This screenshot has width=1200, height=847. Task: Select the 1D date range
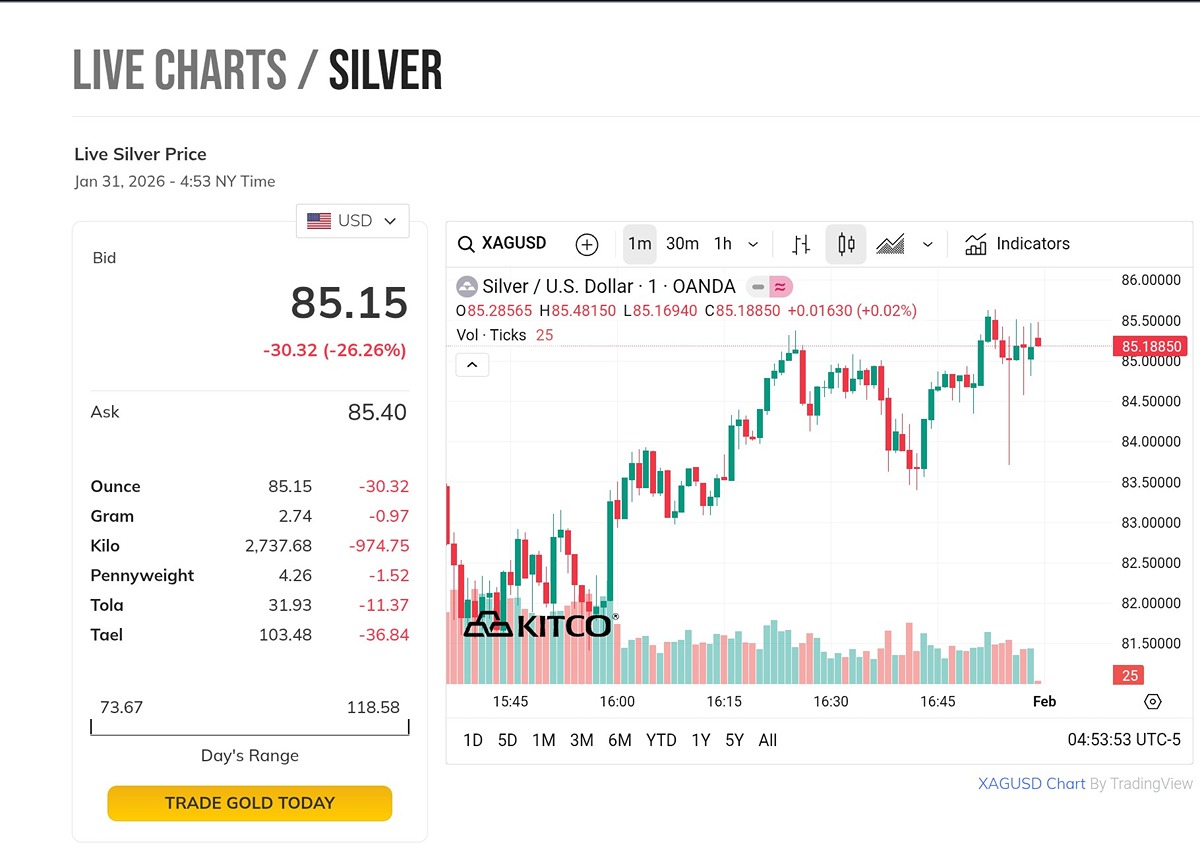473,740
